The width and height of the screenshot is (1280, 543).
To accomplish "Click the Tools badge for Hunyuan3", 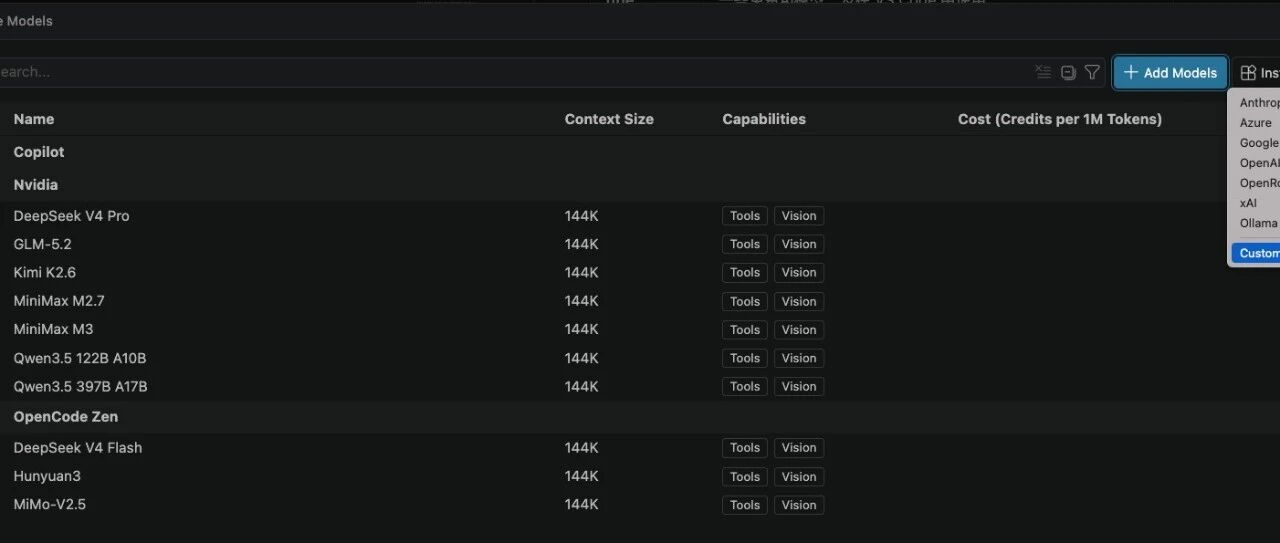I will pyautogui.click(x=745, y=477).
